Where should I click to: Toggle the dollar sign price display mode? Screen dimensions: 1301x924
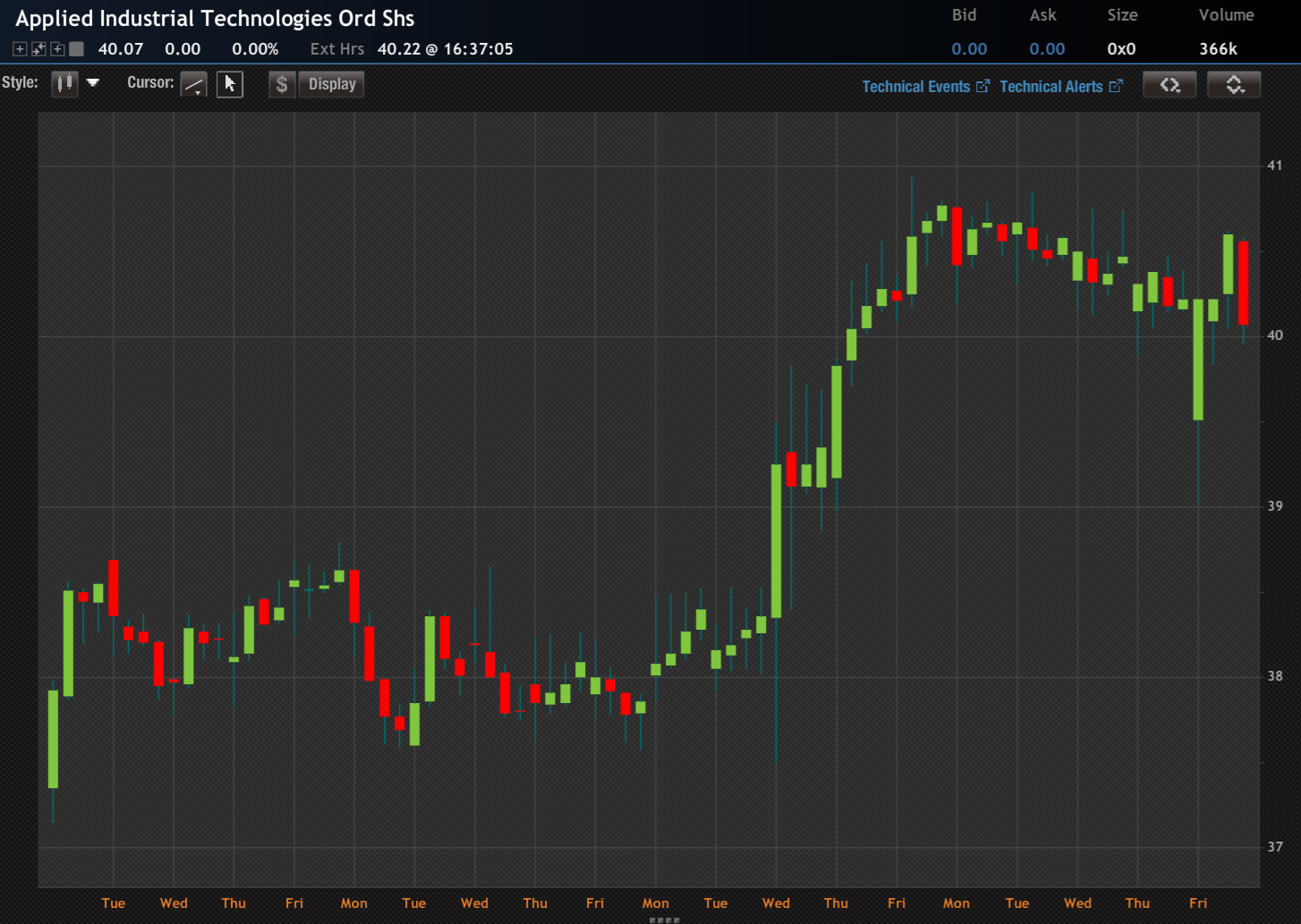[x=281, y=82]
